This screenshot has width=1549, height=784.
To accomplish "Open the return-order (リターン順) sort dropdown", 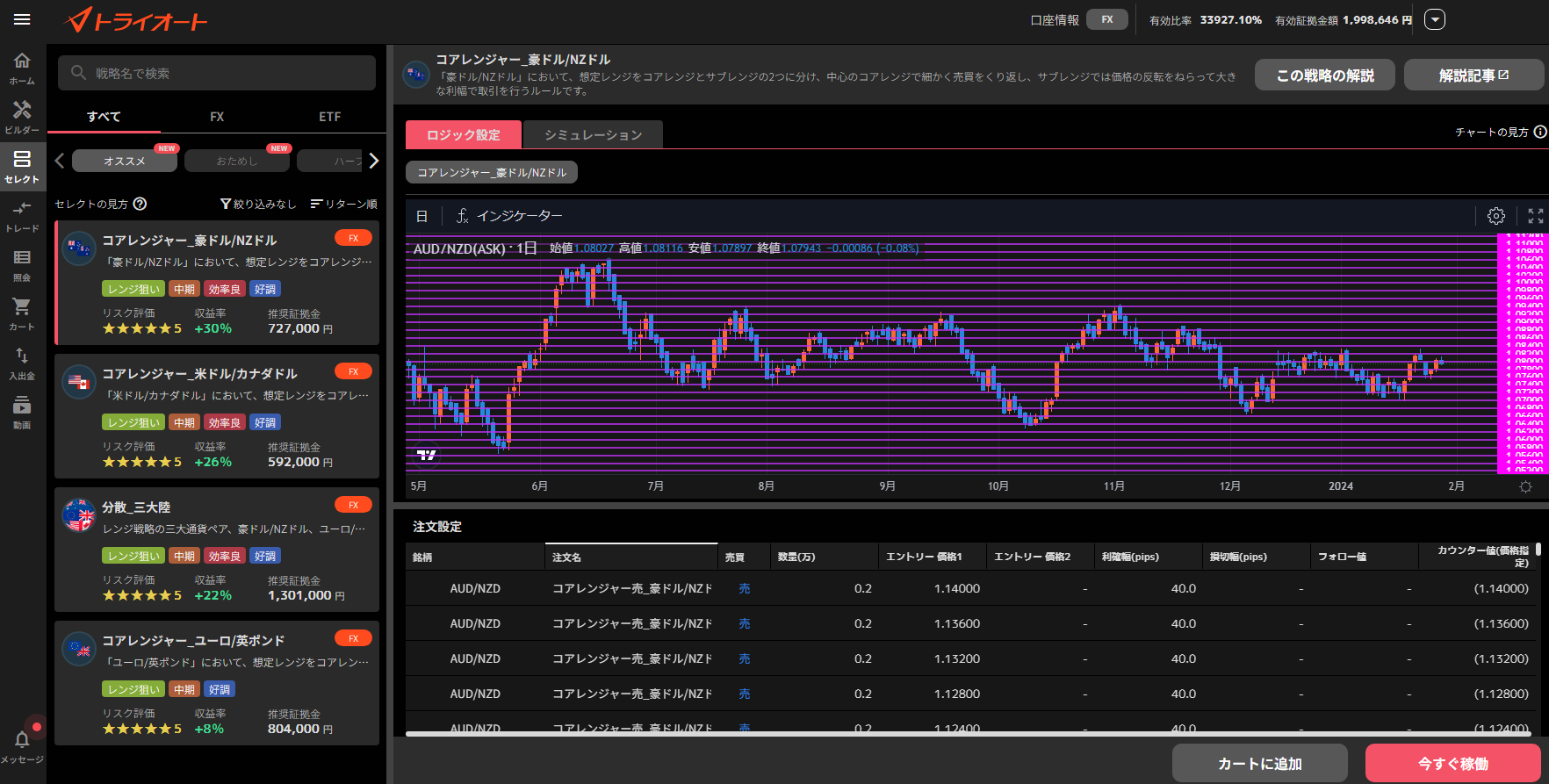I will (343, 204).
